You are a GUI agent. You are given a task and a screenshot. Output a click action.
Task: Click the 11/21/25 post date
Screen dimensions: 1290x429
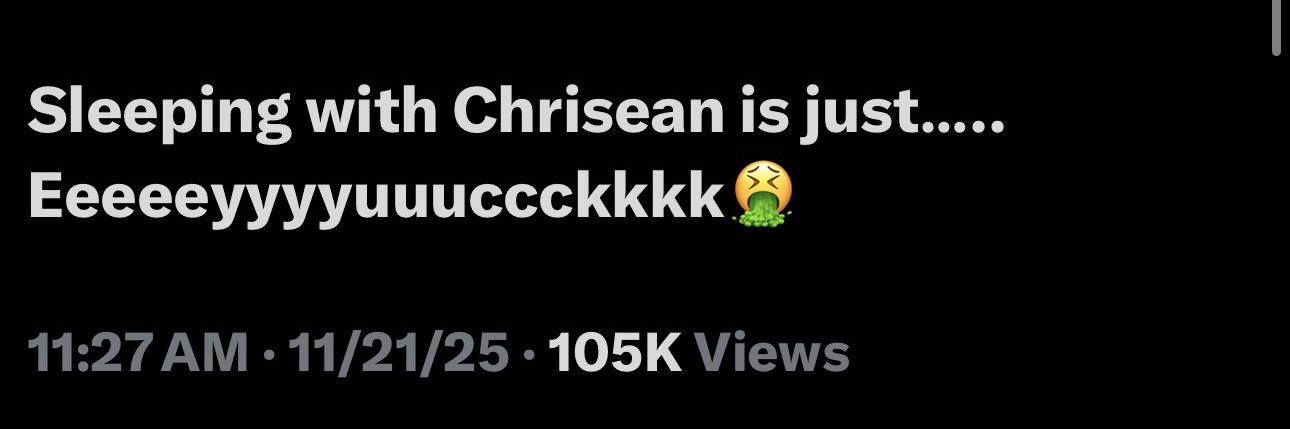398,353
